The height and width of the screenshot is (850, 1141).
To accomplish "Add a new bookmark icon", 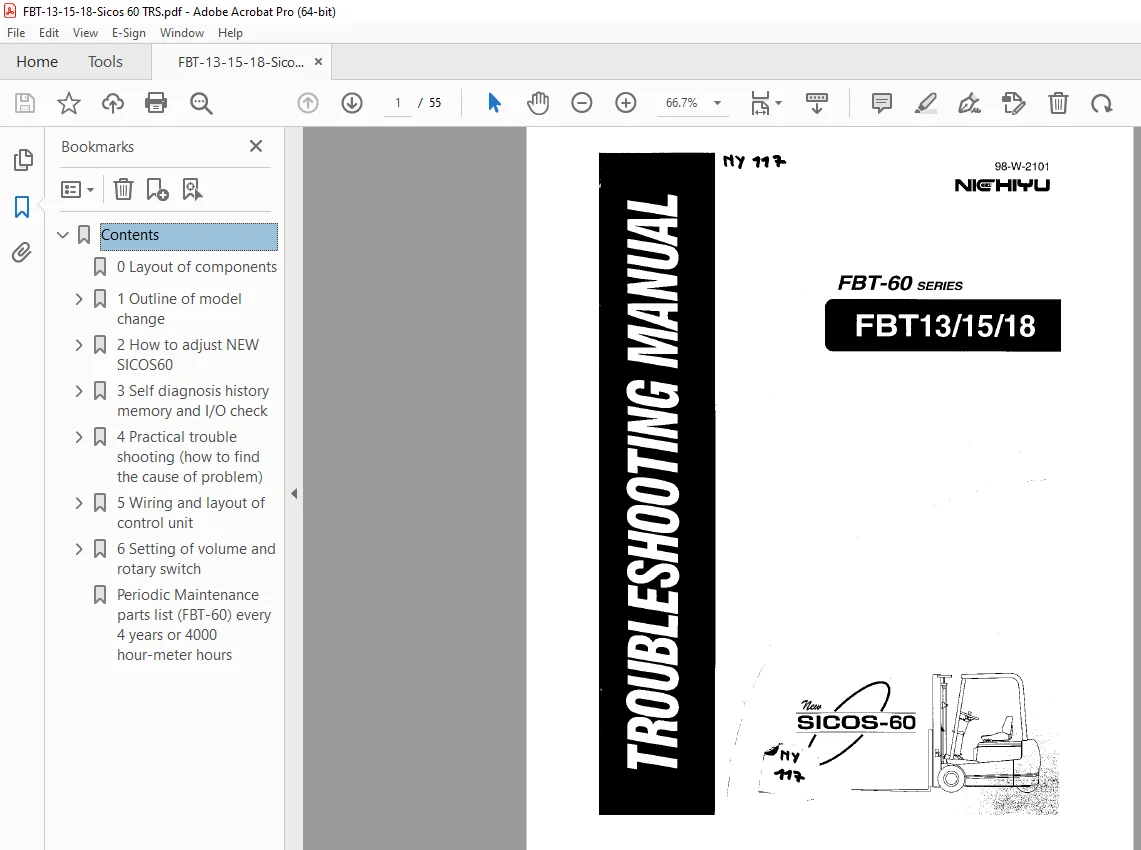I will tap(157, 190).
